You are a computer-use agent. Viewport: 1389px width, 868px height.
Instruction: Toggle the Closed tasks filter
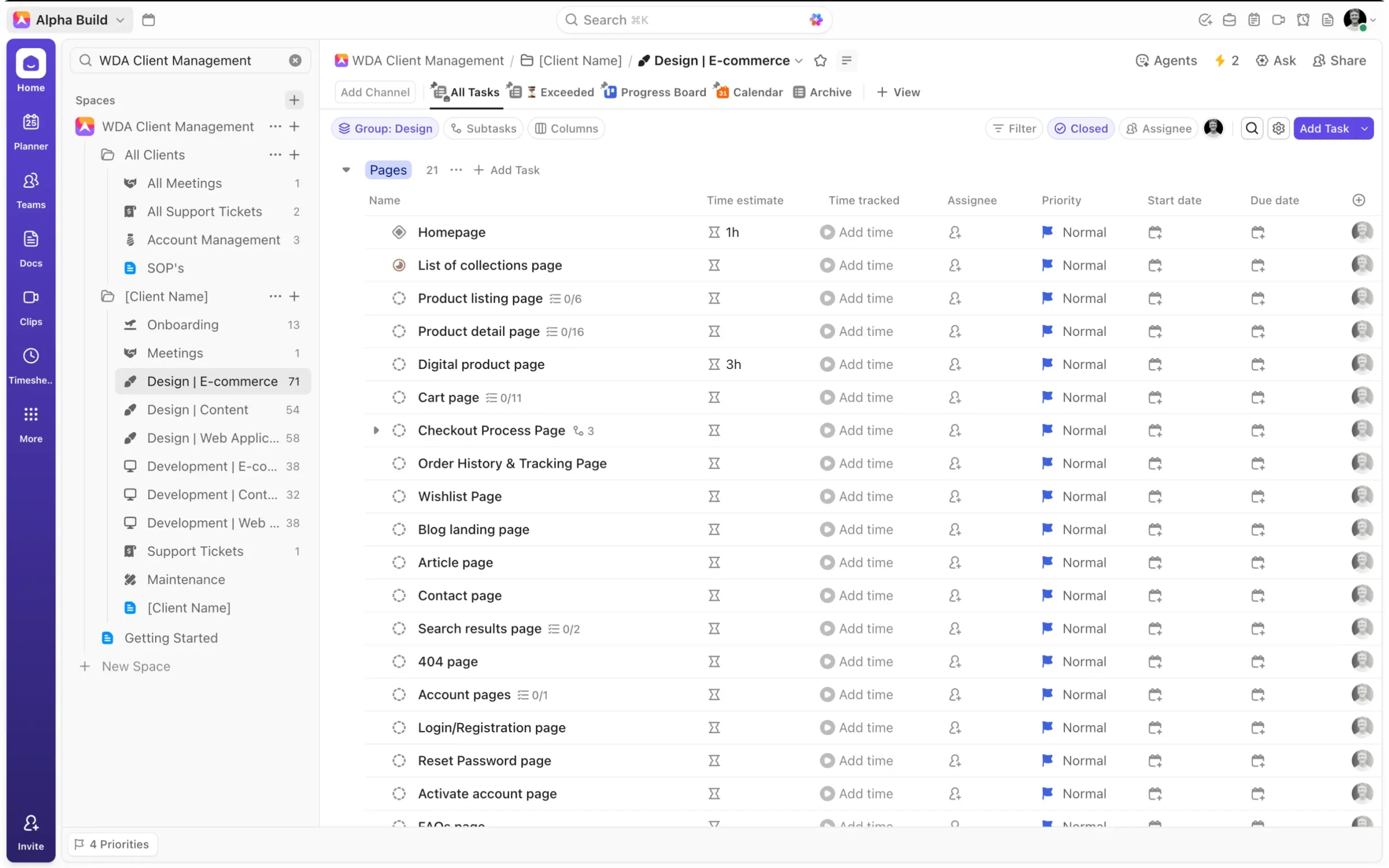coord(1081,128)
